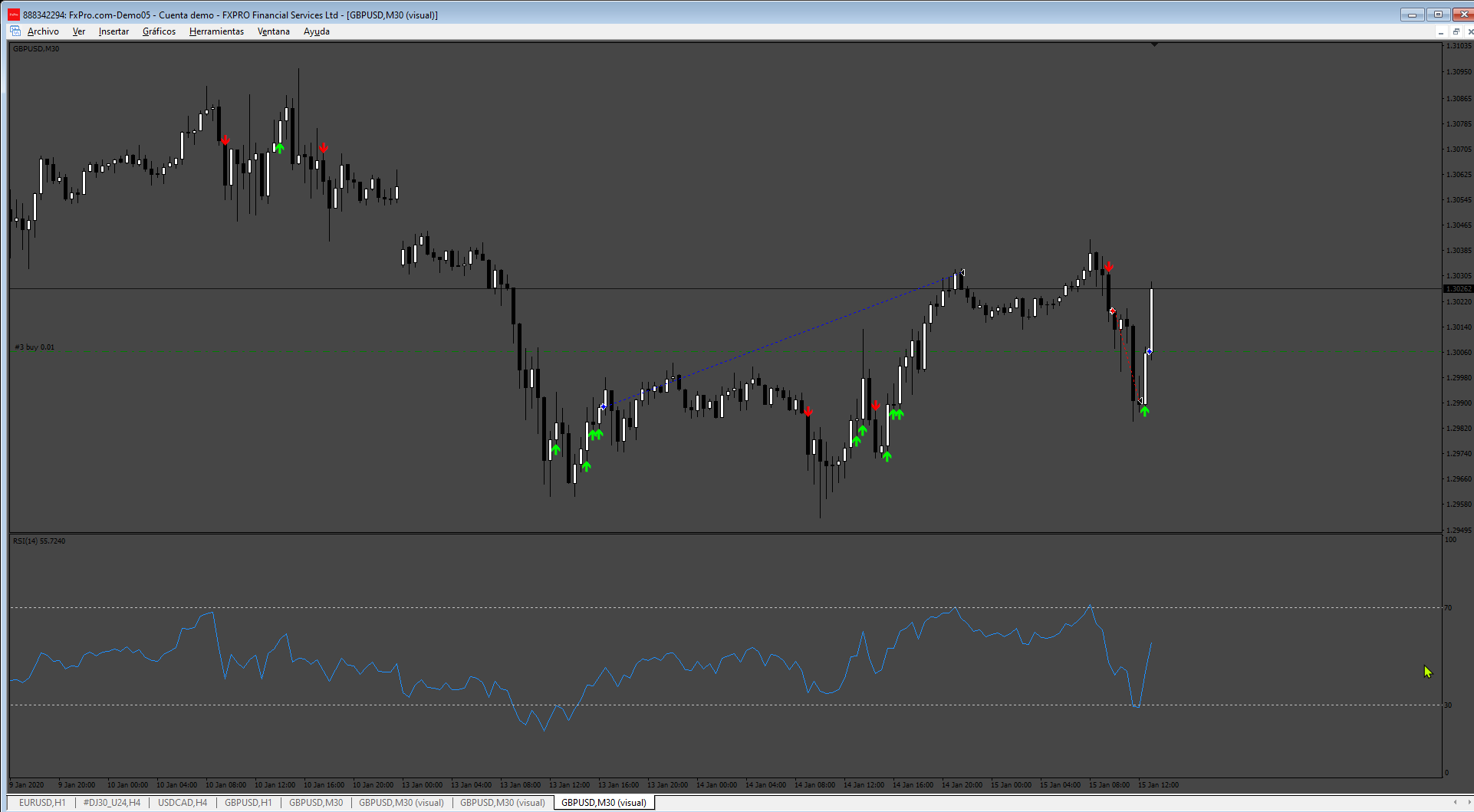Switch to the EURUSD,H1 chart tab
Image resolution: width=1474 pixels, height=812 pixels.
[42, 803]
